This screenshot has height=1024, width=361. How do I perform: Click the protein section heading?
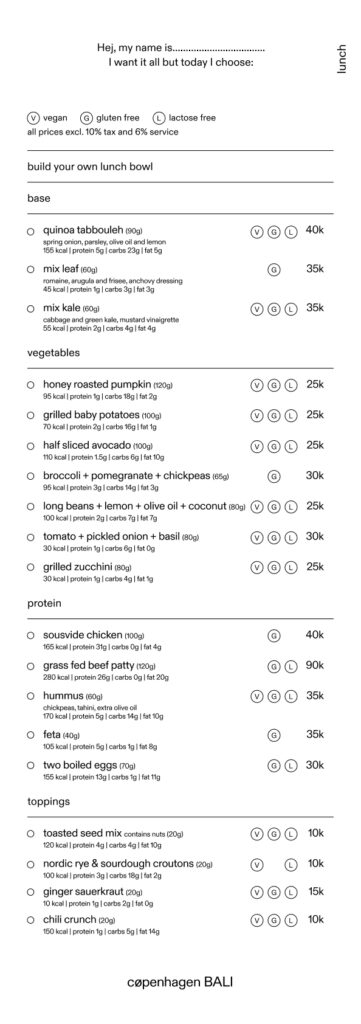44,603
